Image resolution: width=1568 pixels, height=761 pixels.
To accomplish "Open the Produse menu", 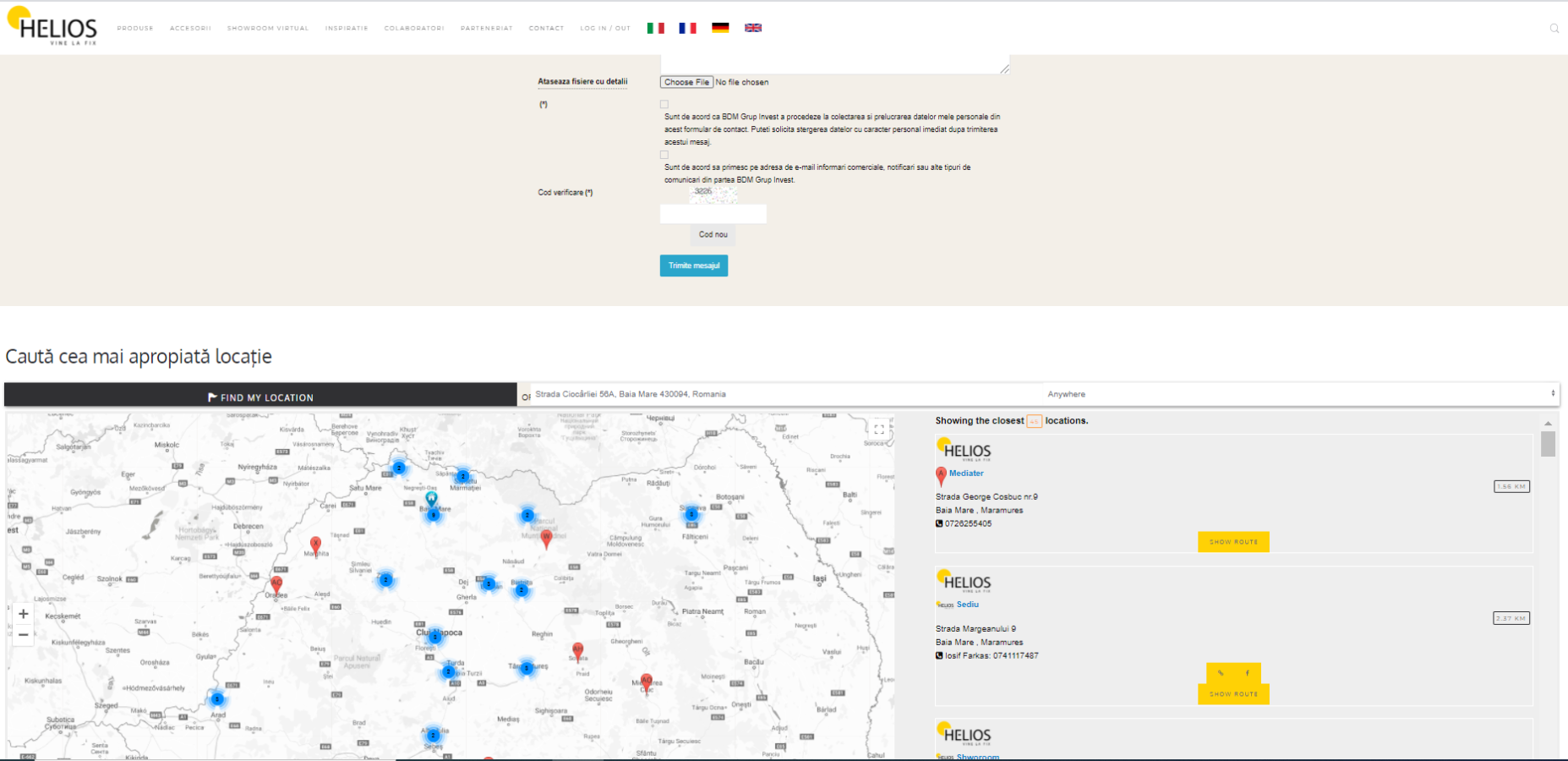I will coord(135,29).
